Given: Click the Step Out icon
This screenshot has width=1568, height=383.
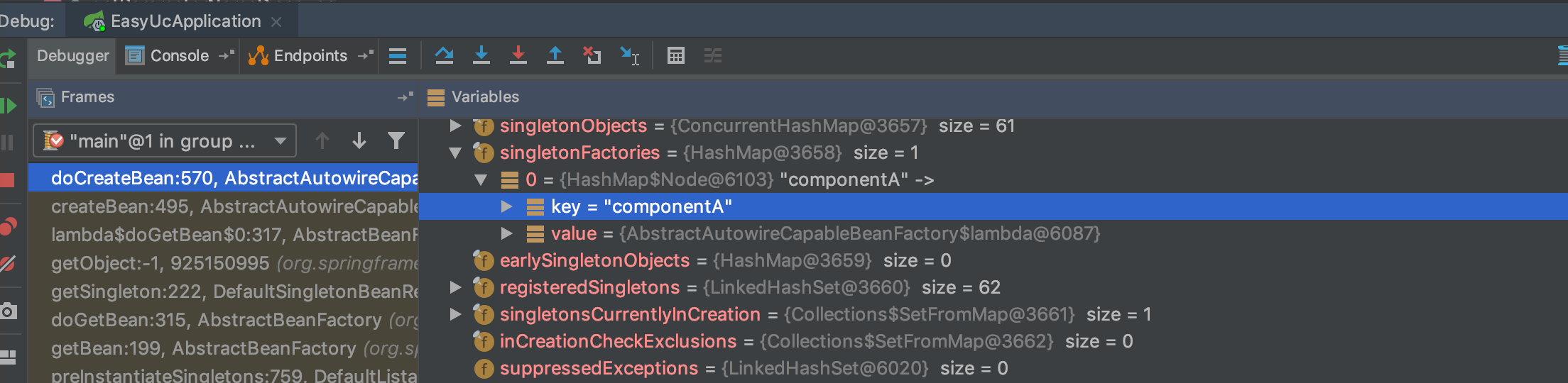Looking at the screenshot, I should (x=555, y=55).
